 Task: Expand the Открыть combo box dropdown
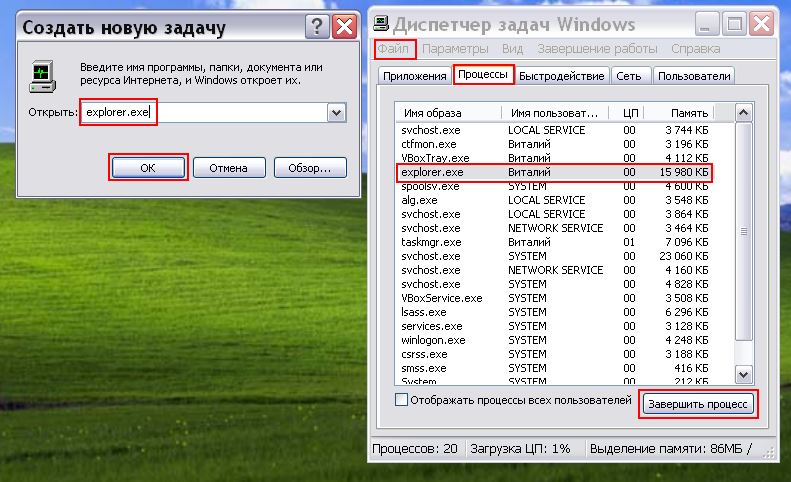click(x=336, y=113)
